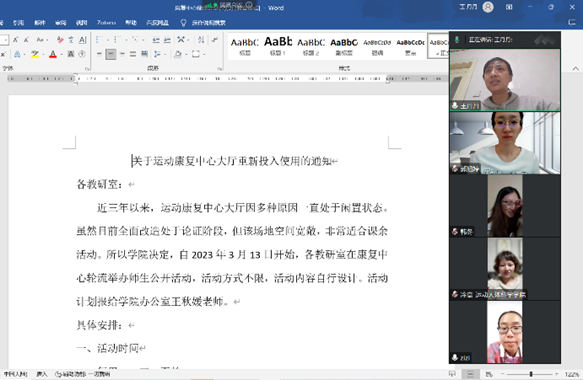Click the 王月月 account name in title bar
The height and width of the screenshot is (380, 583).
(x=468, y=7)
